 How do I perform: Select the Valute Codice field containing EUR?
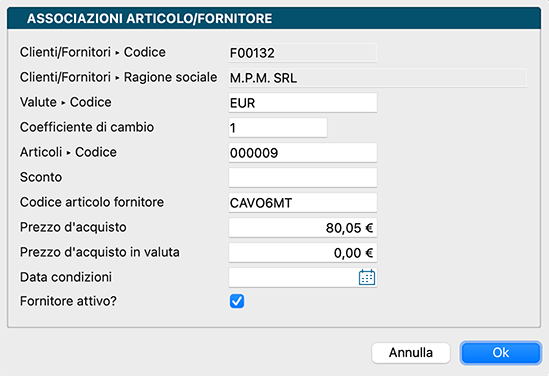303,103
